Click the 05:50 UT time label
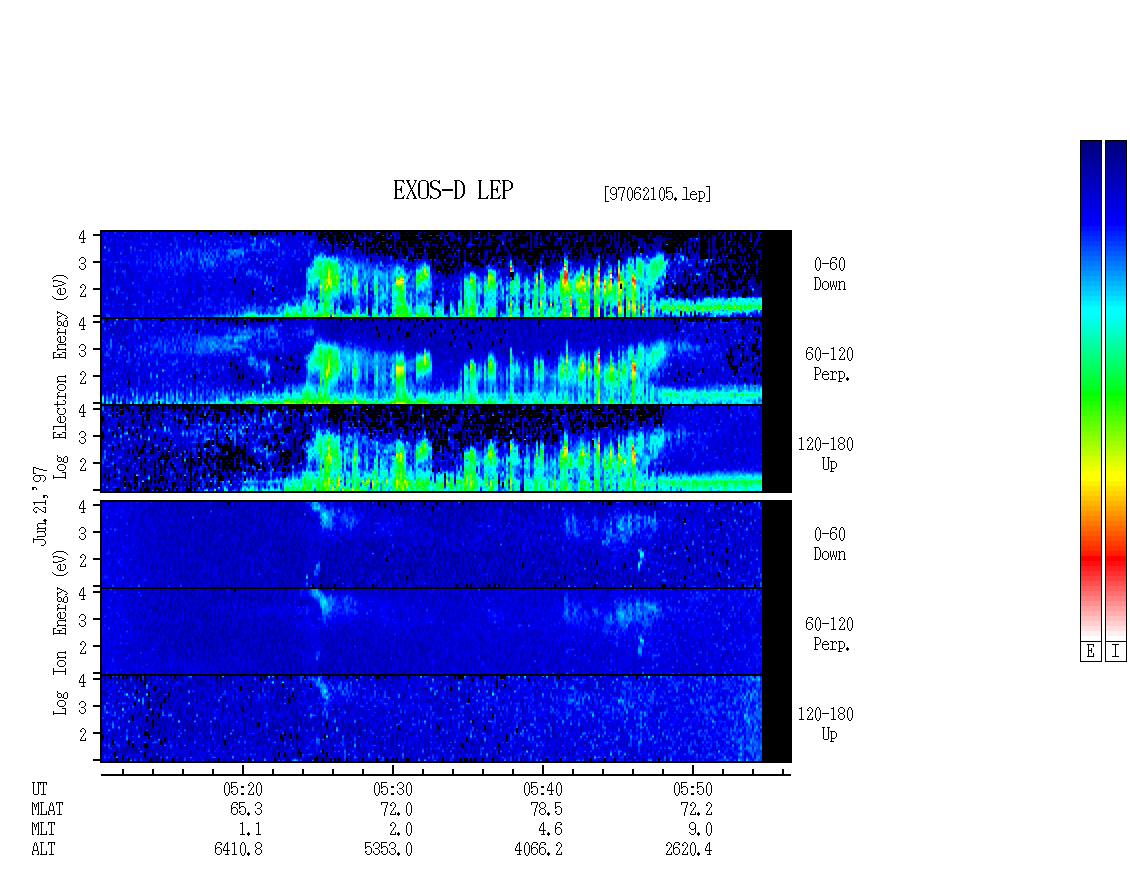Viewport: 1130px width, 875px height. click(x=693, y=789)
